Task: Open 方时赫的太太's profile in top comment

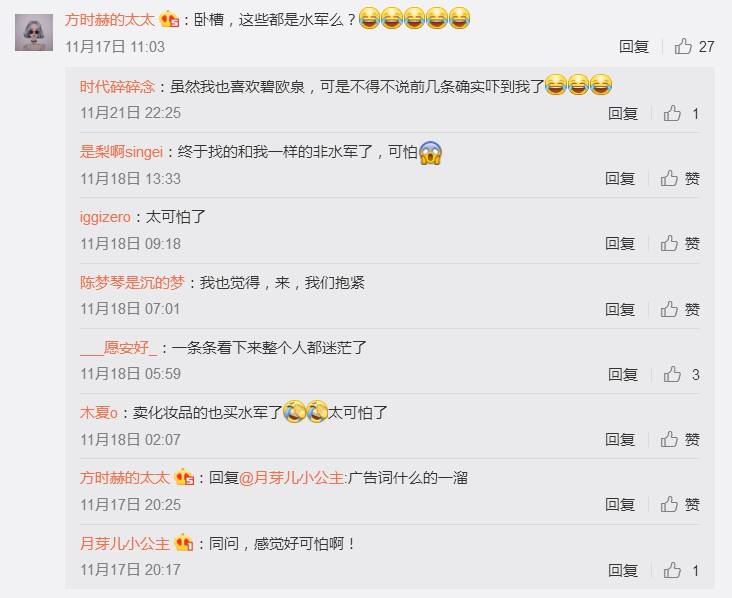Action: (110, 20)
